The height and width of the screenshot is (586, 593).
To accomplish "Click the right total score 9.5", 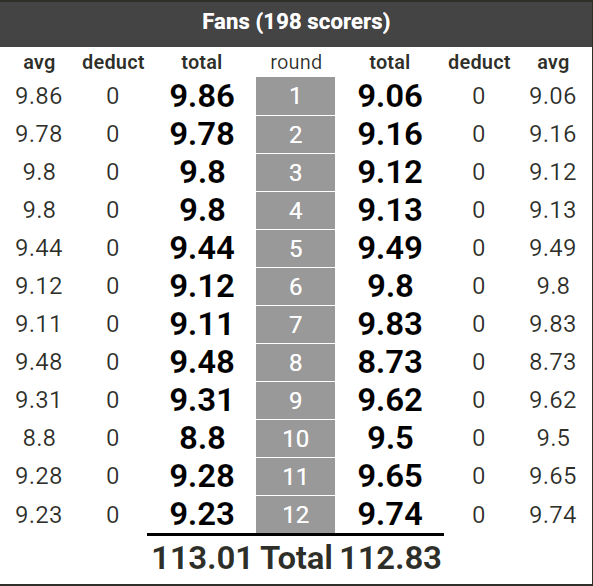I will [390, 438].
